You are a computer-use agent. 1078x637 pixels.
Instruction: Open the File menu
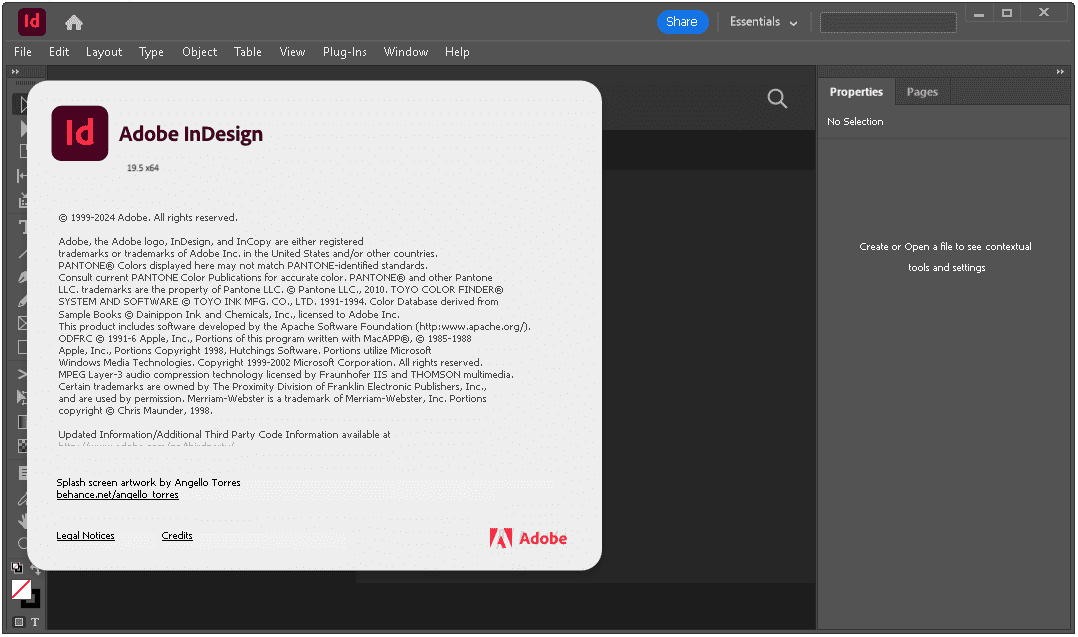tap(23, 52)
